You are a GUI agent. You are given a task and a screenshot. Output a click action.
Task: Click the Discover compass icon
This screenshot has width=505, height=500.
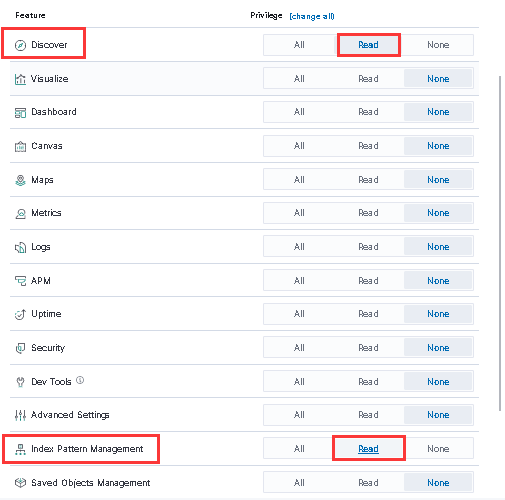click(20, 45)
